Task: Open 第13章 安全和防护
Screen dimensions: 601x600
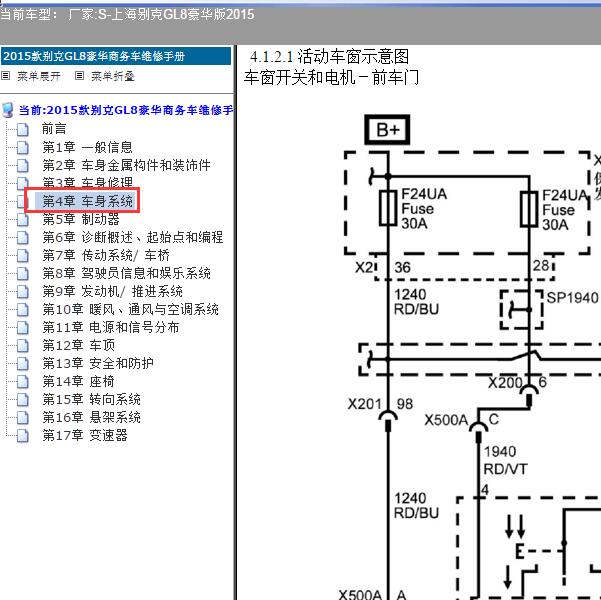Action: click(x=98, y=363)
